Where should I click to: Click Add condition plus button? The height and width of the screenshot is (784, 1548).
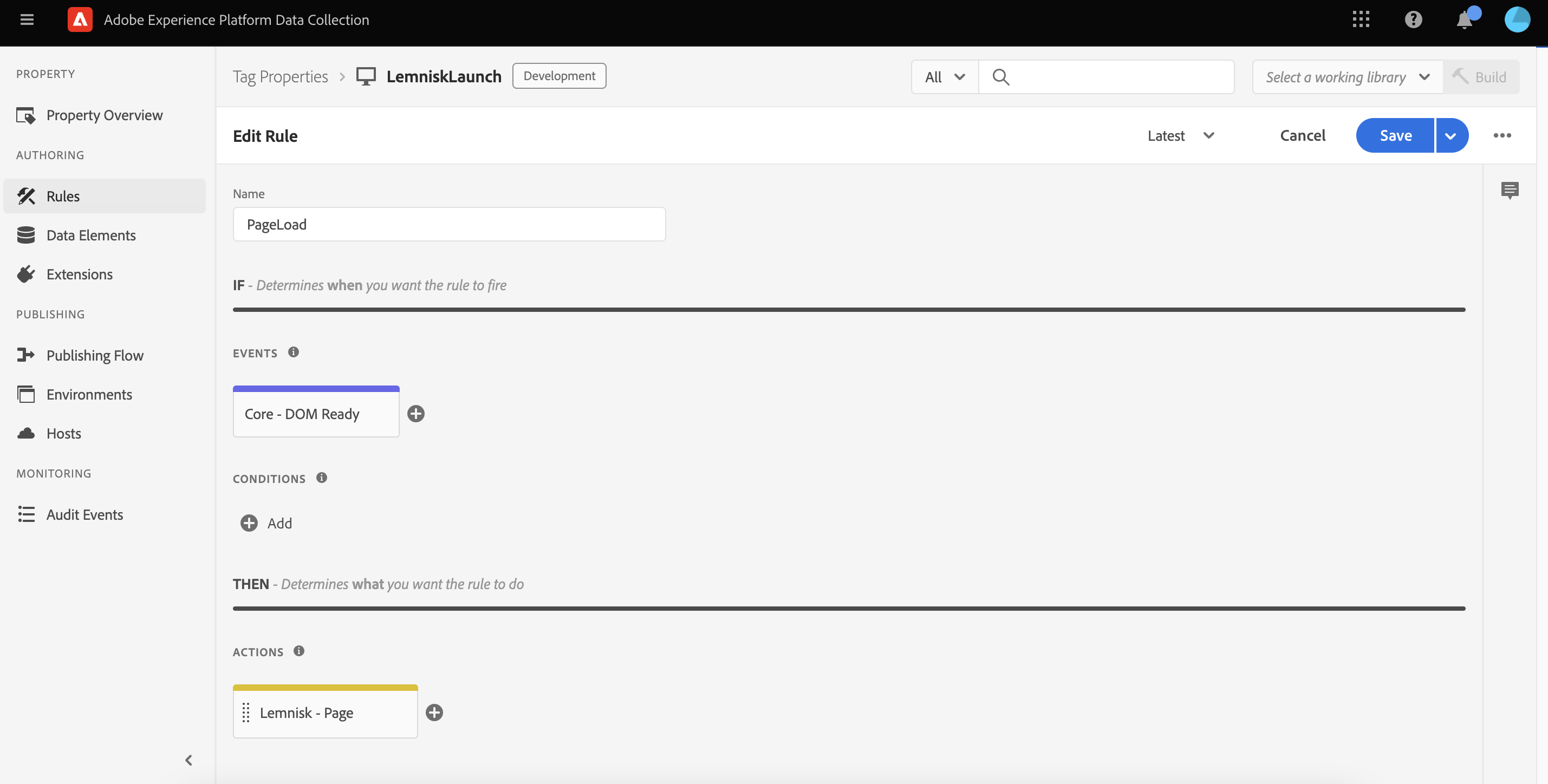pyautogui.click(x=249, y=522)
